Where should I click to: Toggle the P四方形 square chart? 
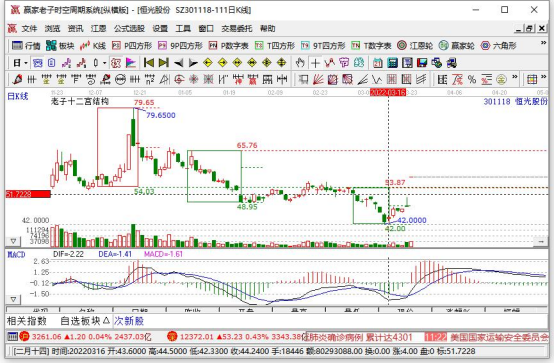[x=132, y=46]
